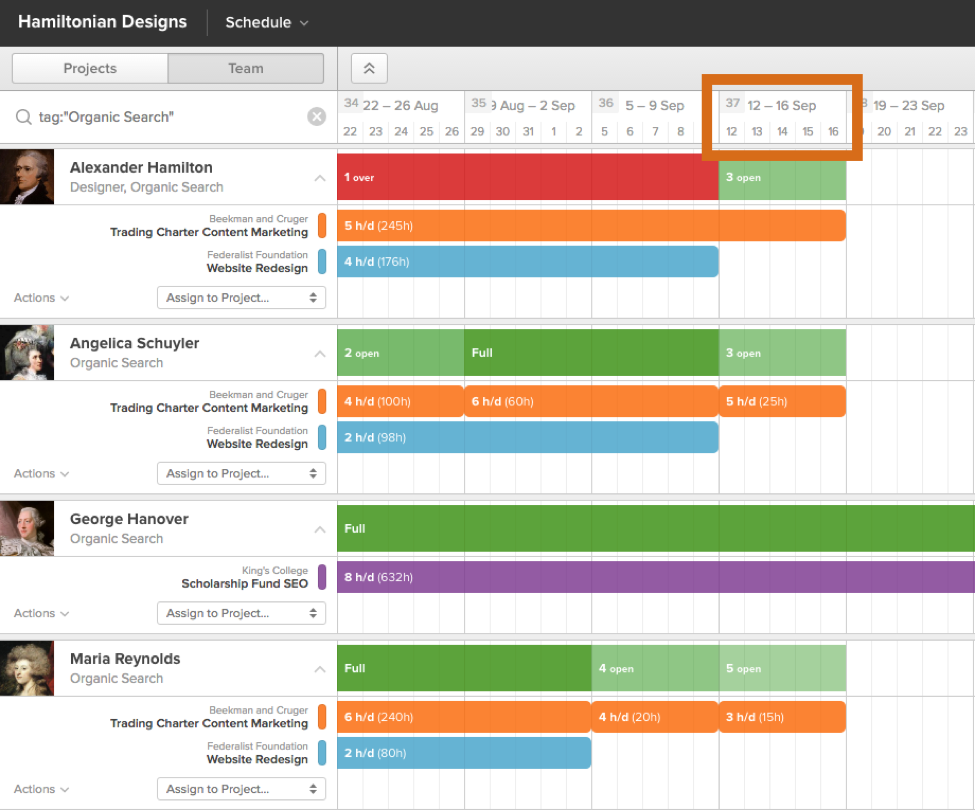The image size is (975, 810).
Task: Clear the Organic Search tag filter
Action: (316, 117)
